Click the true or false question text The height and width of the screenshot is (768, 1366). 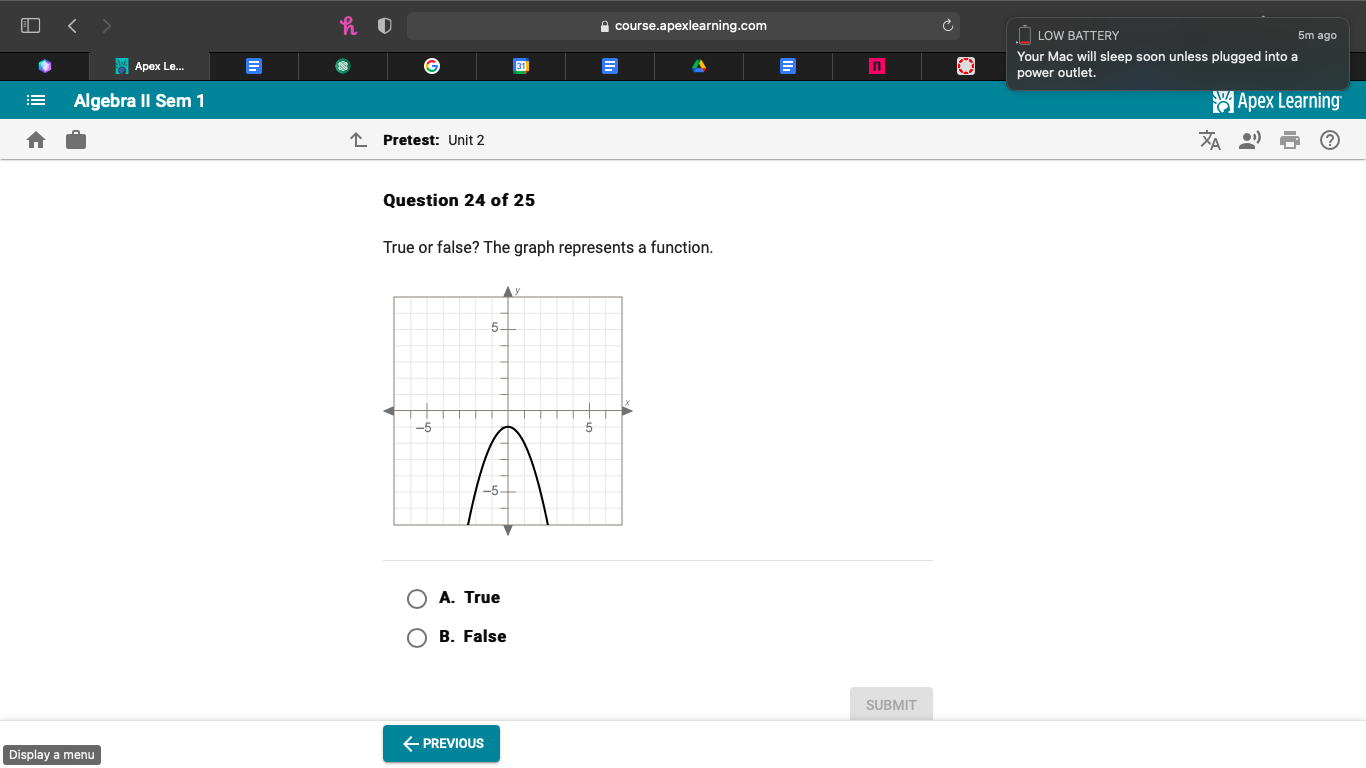548,247
